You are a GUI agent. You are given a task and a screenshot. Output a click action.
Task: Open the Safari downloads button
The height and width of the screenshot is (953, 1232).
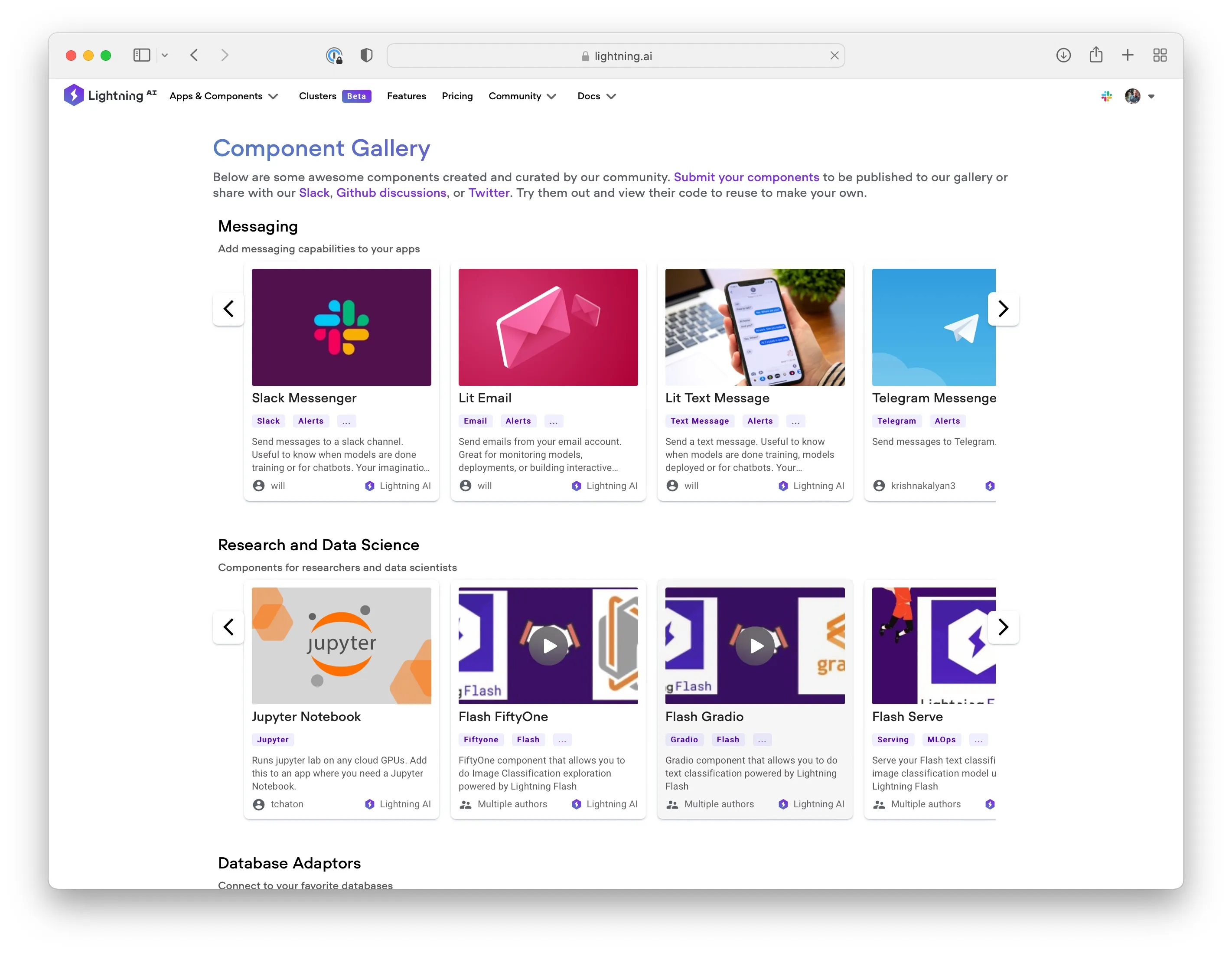pos(1063,55)
